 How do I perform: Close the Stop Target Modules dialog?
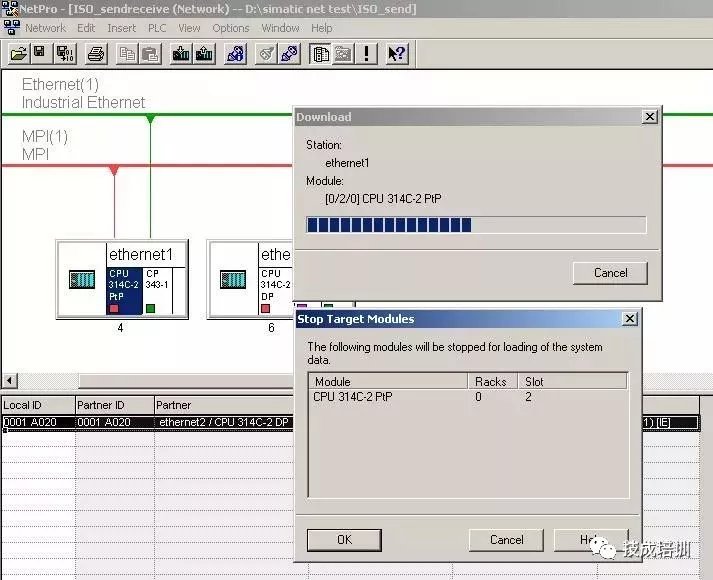[629, 319]
